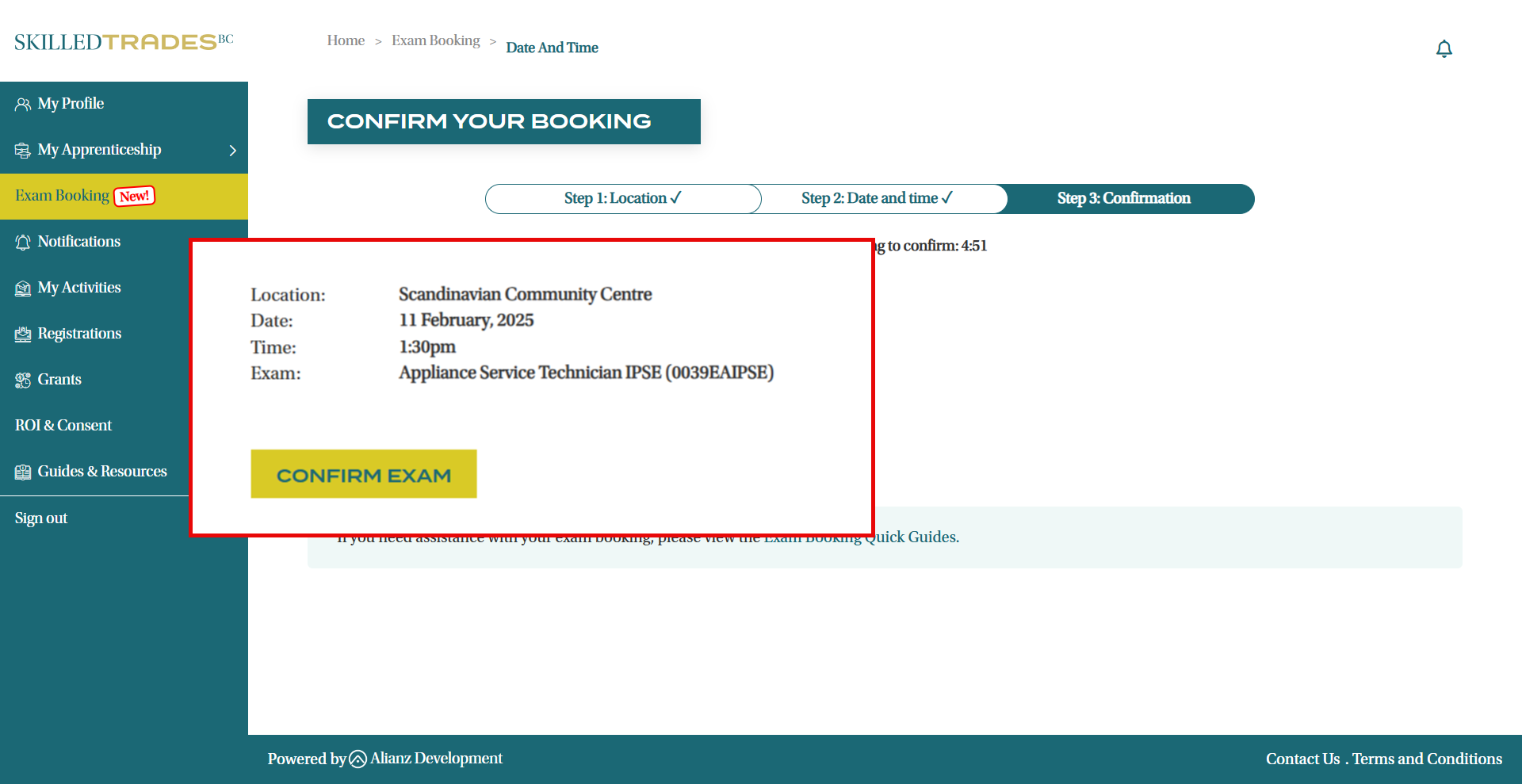The height and width of the screenshot is (784, 1522).
Task: Click the My Apprenticeship sidebar icon
Action: point(23,151)
